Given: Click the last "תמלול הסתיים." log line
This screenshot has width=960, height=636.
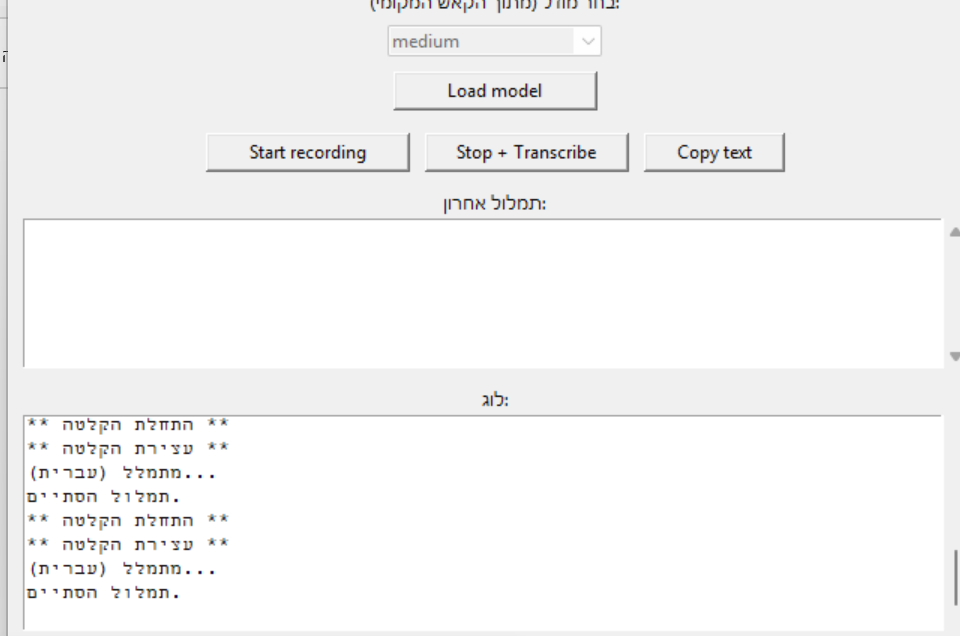Looking at the screenshot, I should [x=103, y=593].
